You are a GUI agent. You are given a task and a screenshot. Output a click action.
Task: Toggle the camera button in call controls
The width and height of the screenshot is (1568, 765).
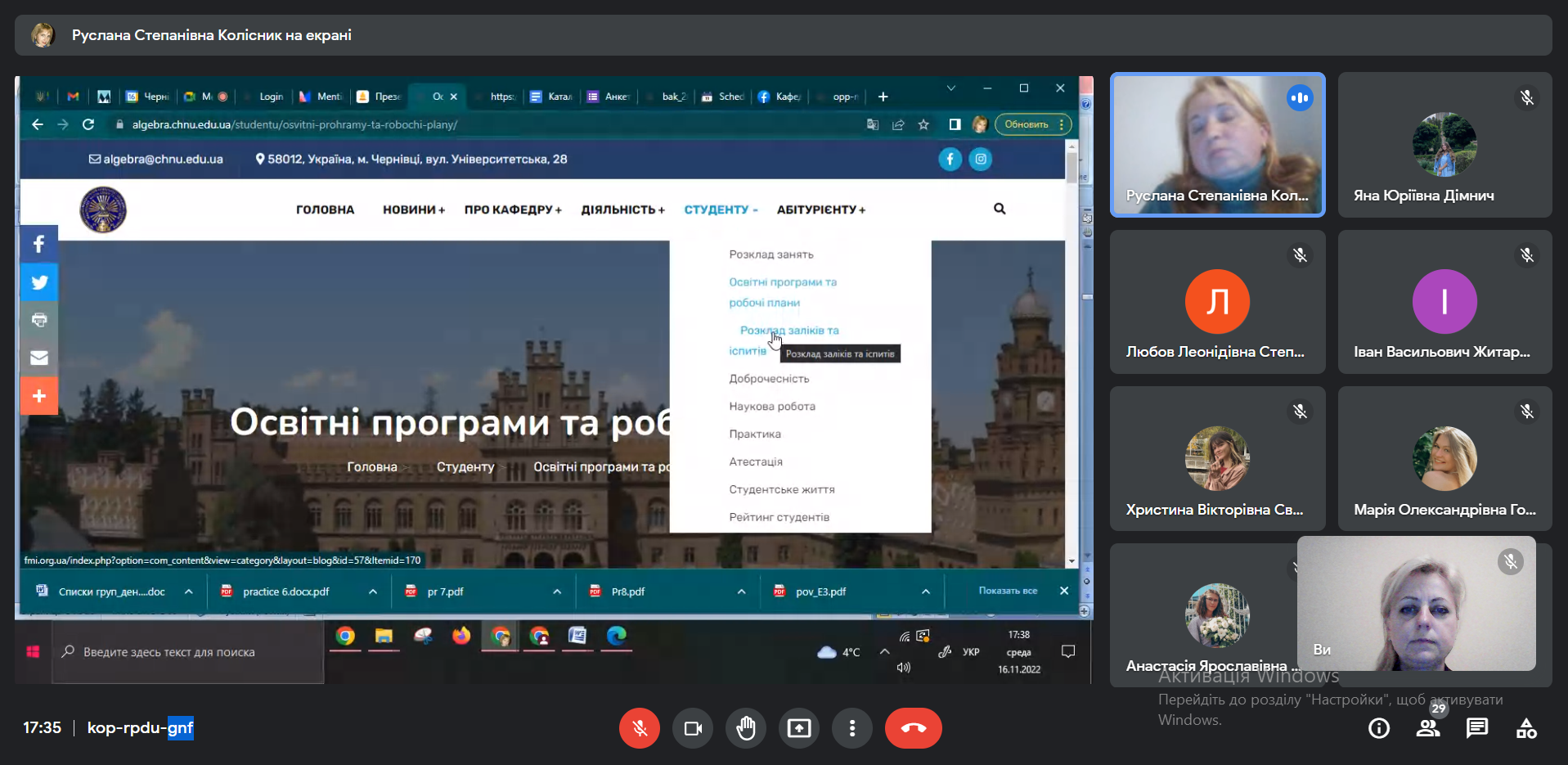(693, 728)
